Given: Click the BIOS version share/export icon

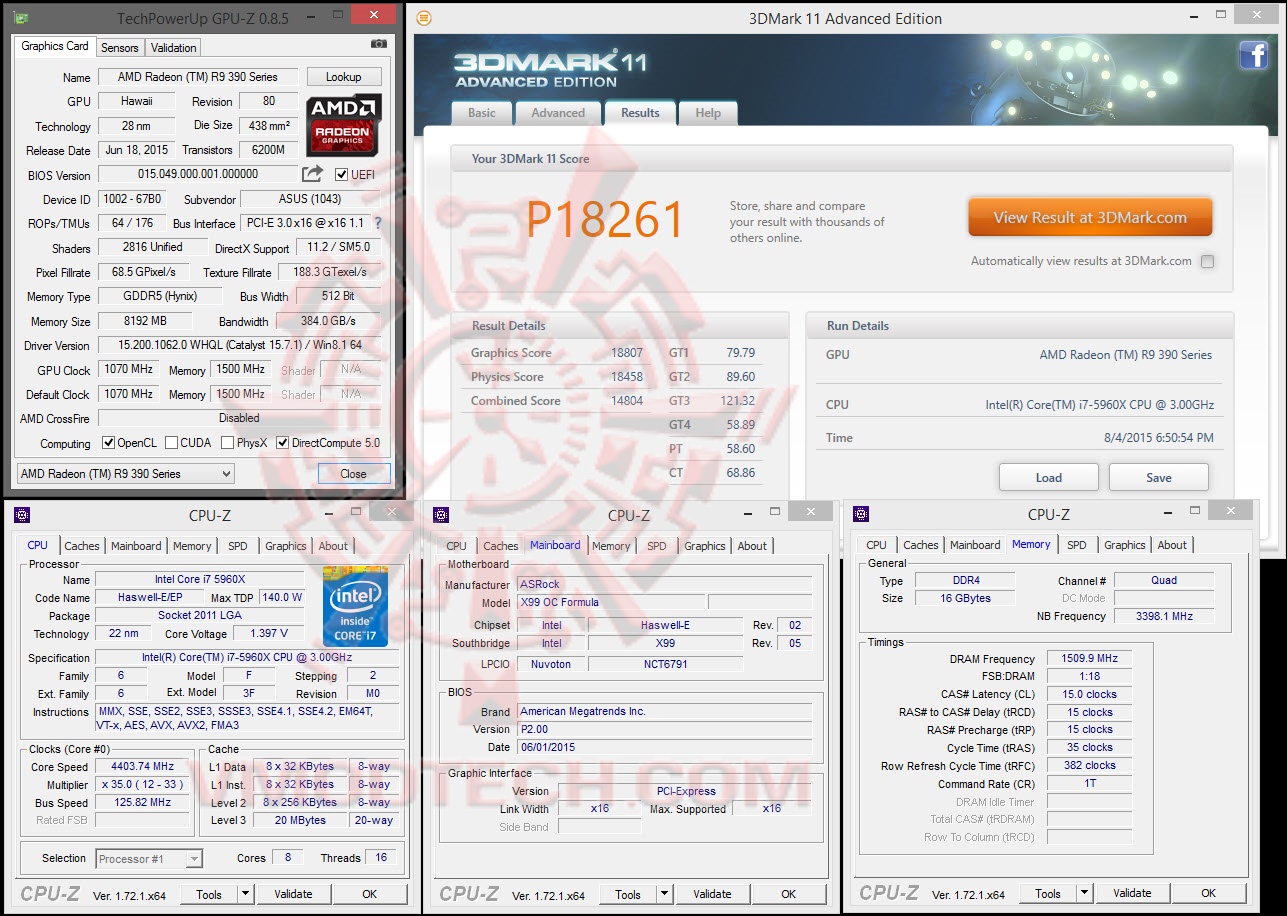Looking at the screenshot, I should [x=312, y=174].
